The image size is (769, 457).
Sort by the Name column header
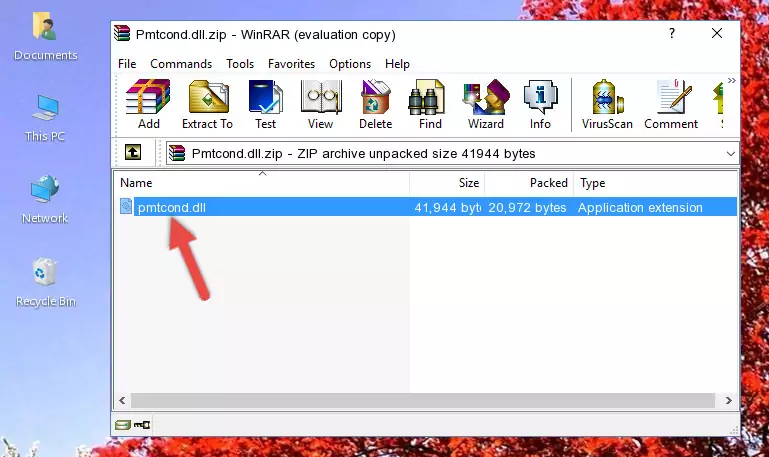click(262, 183)
